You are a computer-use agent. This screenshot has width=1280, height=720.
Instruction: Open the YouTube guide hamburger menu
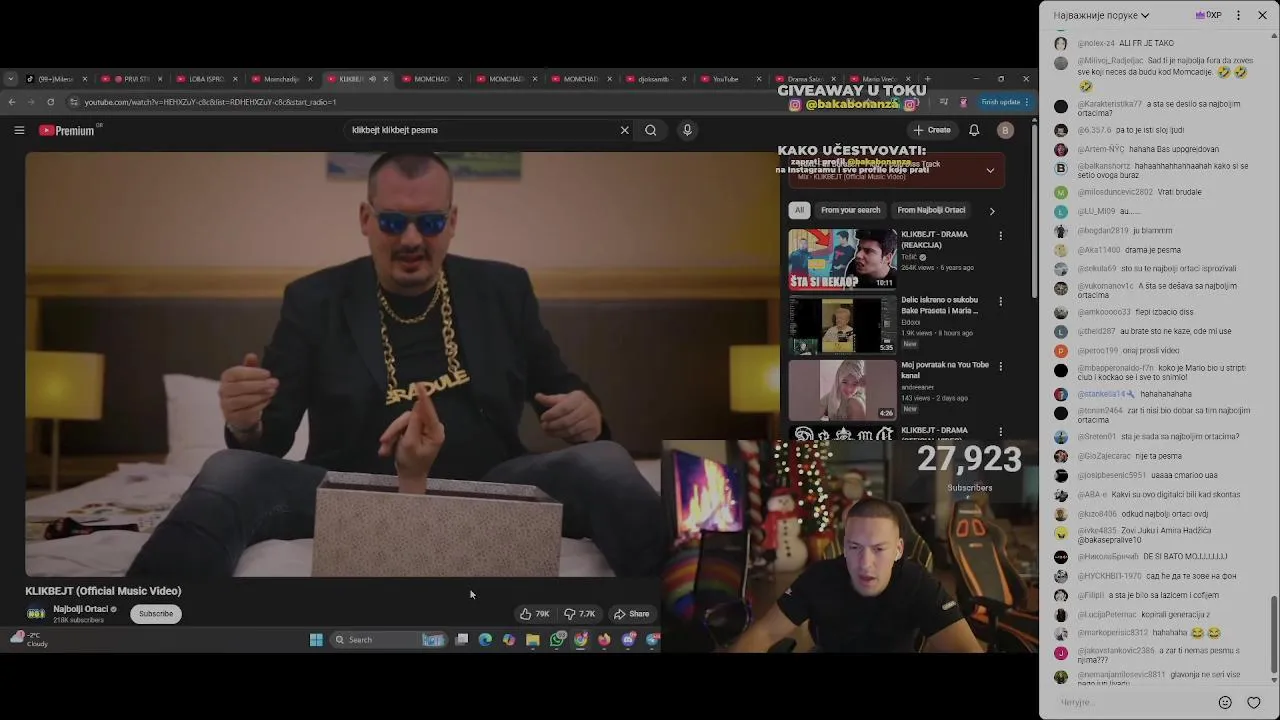click(x=19, y=130)
